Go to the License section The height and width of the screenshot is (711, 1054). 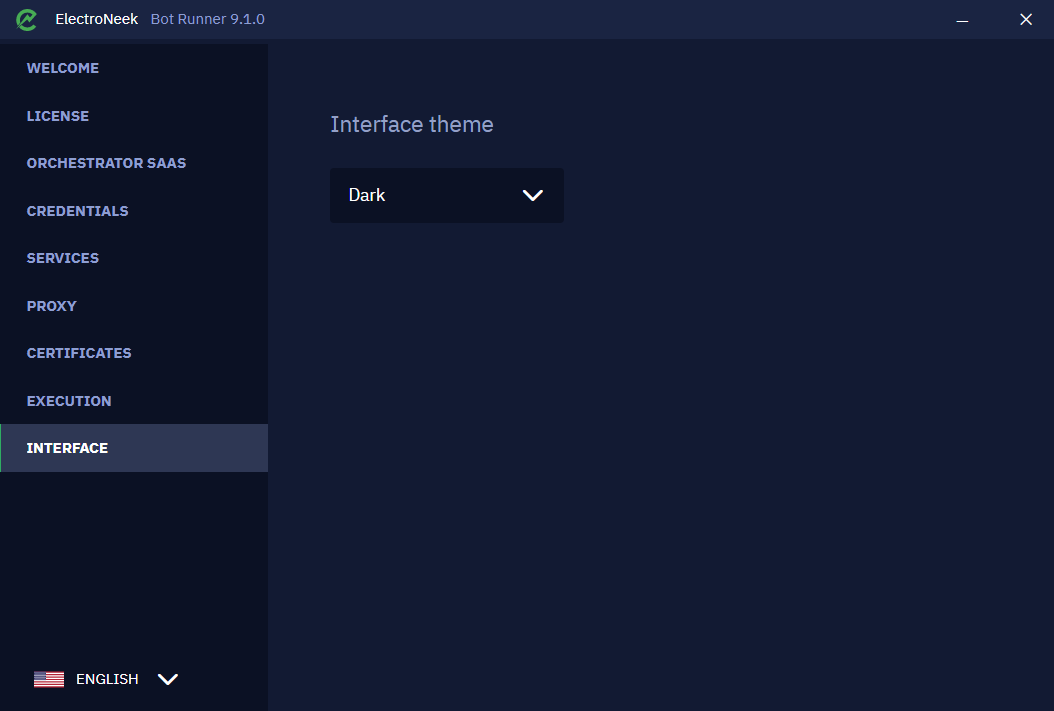tap(134, 116)
